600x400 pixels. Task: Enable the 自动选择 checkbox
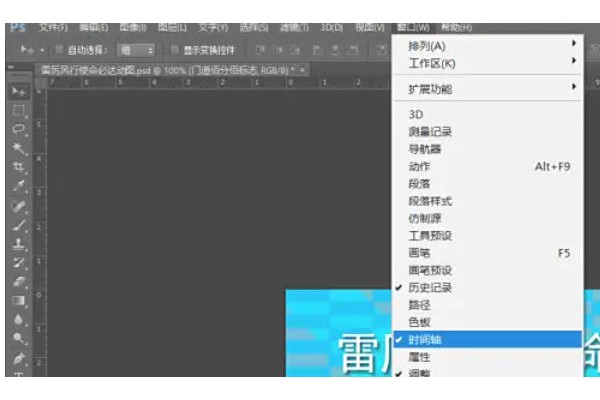point(59,50)
